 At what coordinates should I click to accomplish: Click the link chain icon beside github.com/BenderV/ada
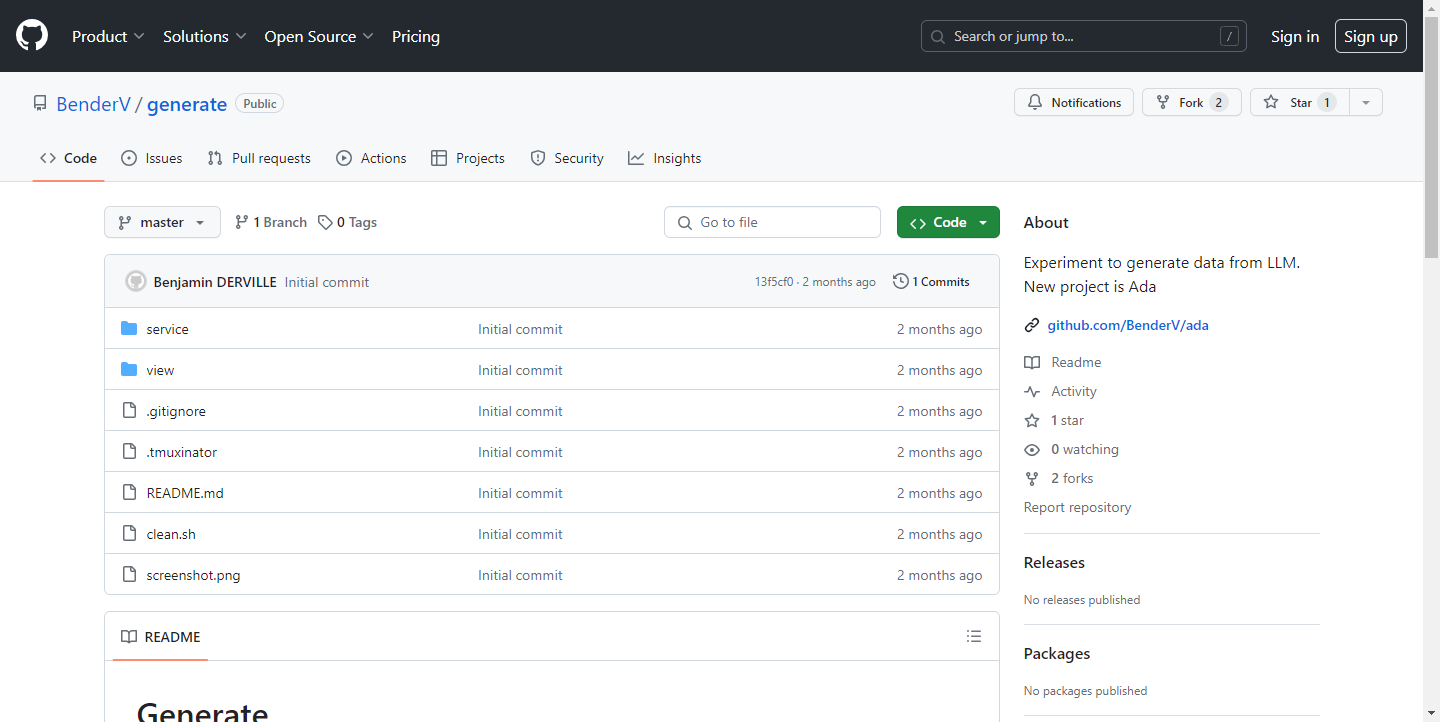[x=1032, y=326]
